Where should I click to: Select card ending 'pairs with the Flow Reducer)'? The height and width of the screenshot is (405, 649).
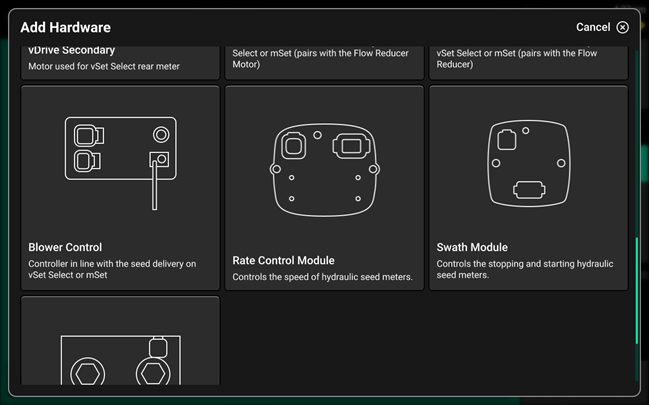[x=529, y=62]
